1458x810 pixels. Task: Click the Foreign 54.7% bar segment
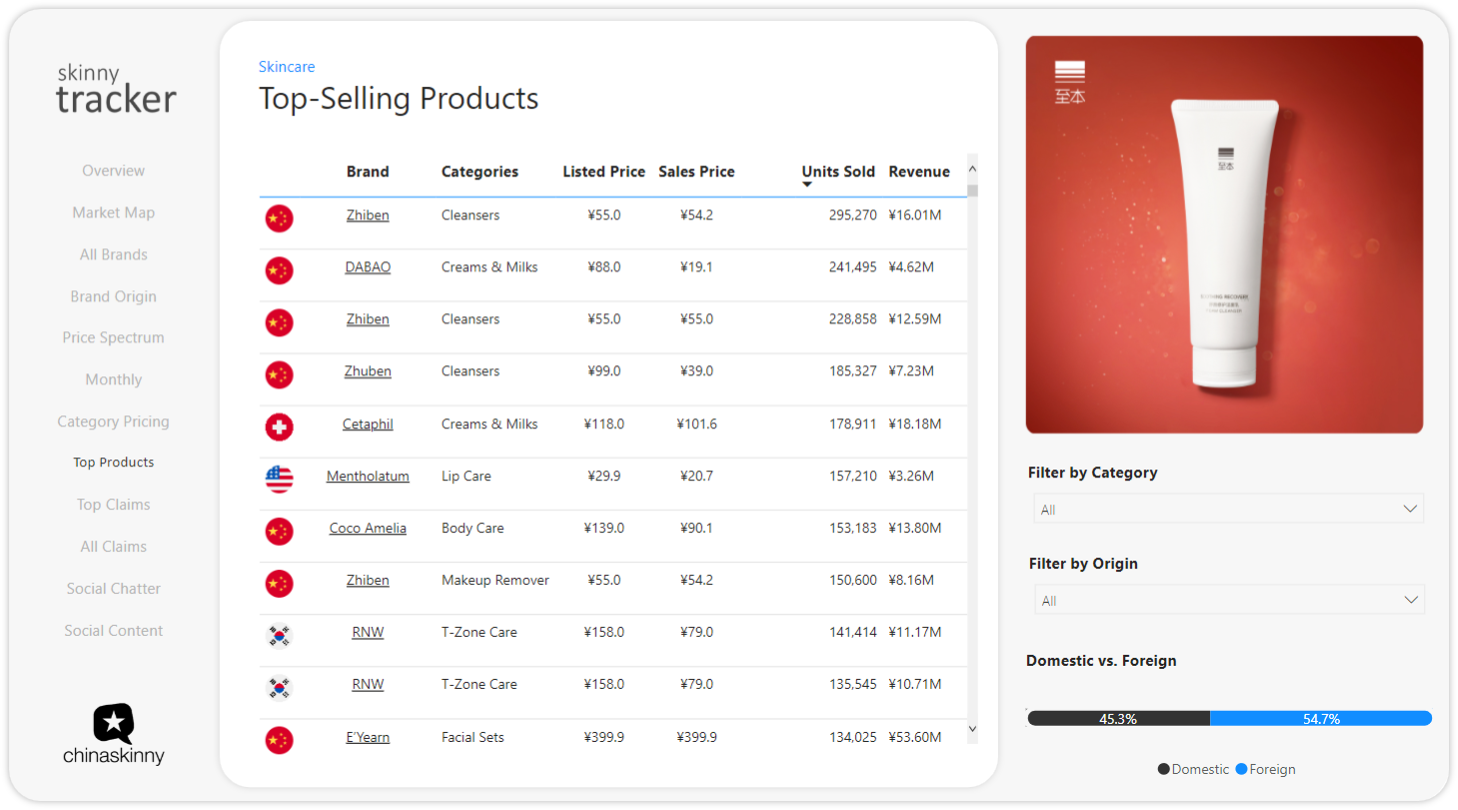tap(1321, 718)
